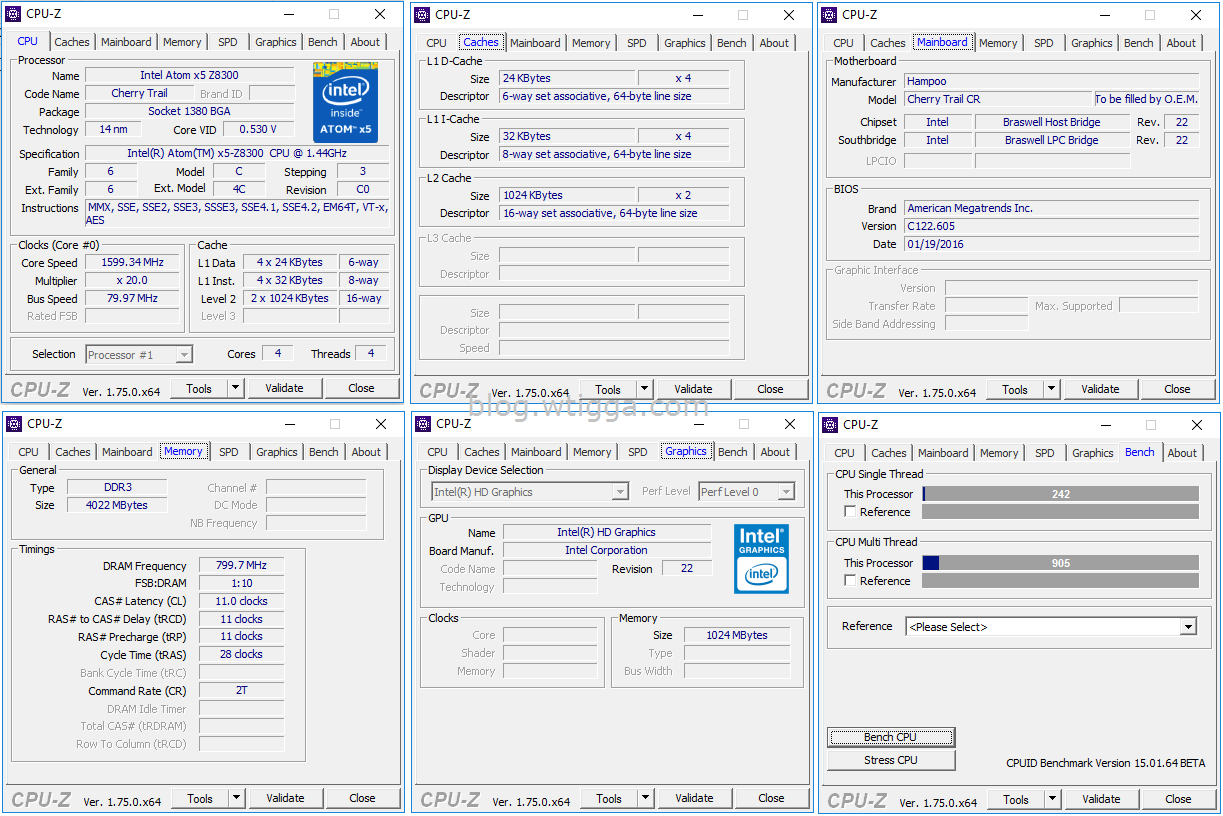The height and width of the screenshot is (816, 1223).
Task: Click the Board Manuf. value Intel Corporation
Action: pyautogui.click(x=606, y=550)
